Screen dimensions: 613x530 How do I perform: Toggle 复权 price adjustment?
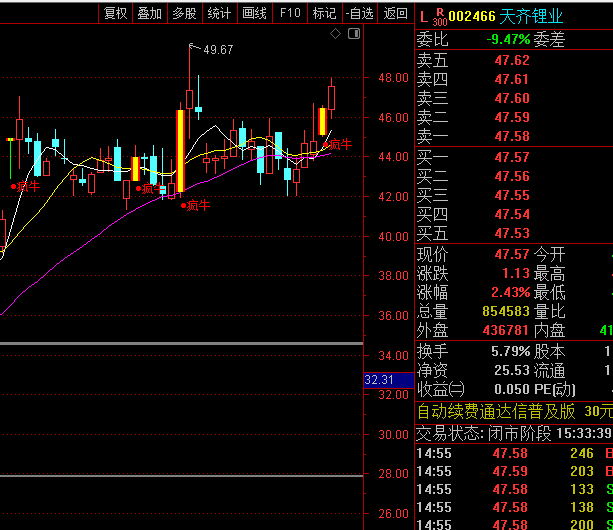115,13
